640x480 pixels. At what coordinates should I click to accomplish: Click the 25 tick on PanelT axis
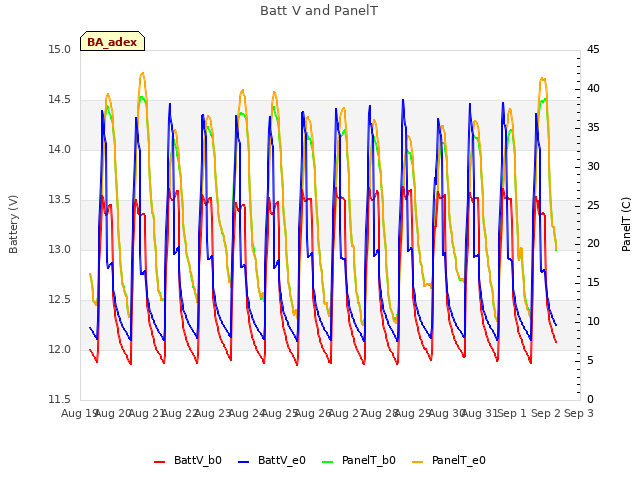[x=593, y=205]
